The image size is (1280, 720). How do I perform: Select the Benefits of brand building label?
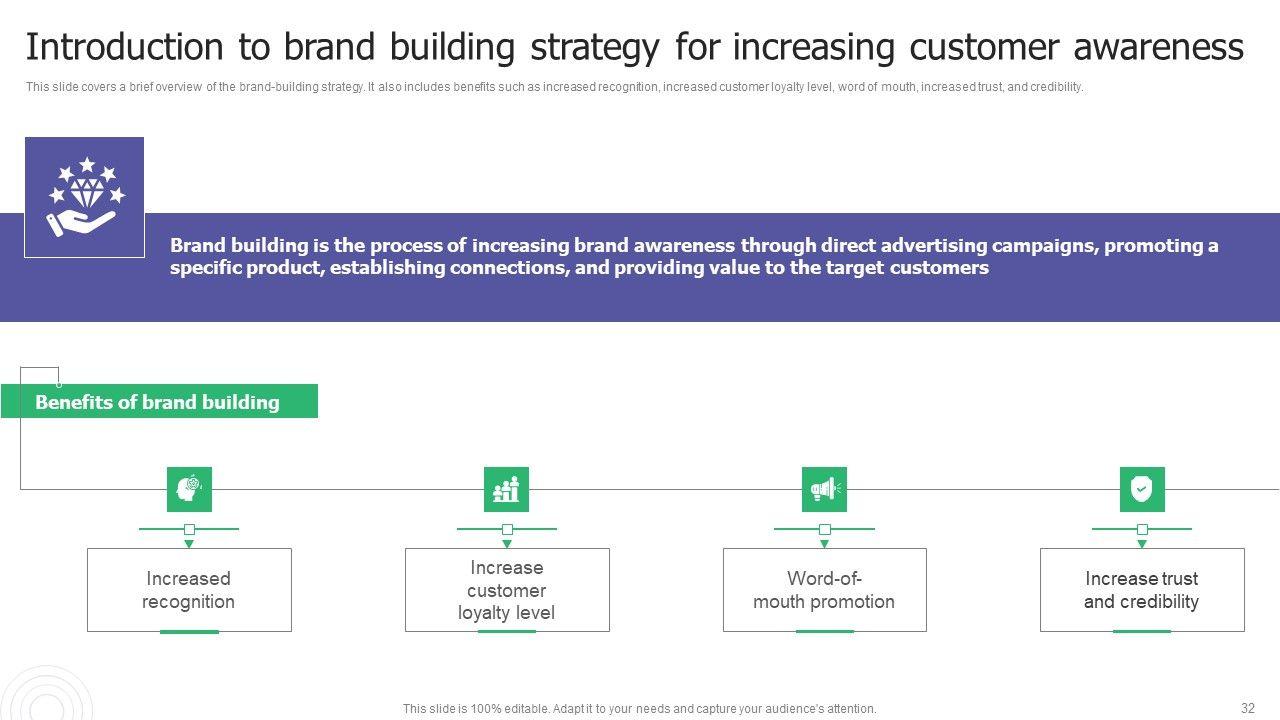159,401
